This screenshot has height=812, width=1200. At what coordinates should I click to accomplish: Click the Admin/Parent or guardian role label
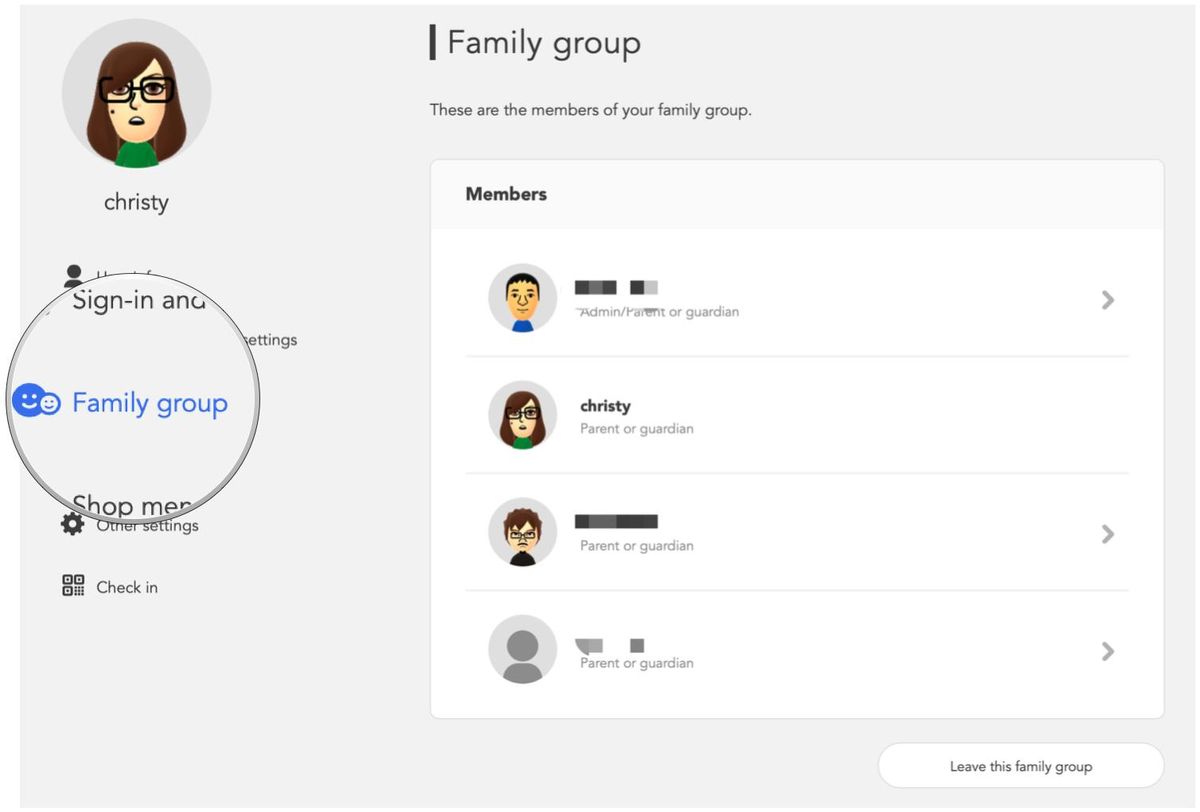coord(660,312)
